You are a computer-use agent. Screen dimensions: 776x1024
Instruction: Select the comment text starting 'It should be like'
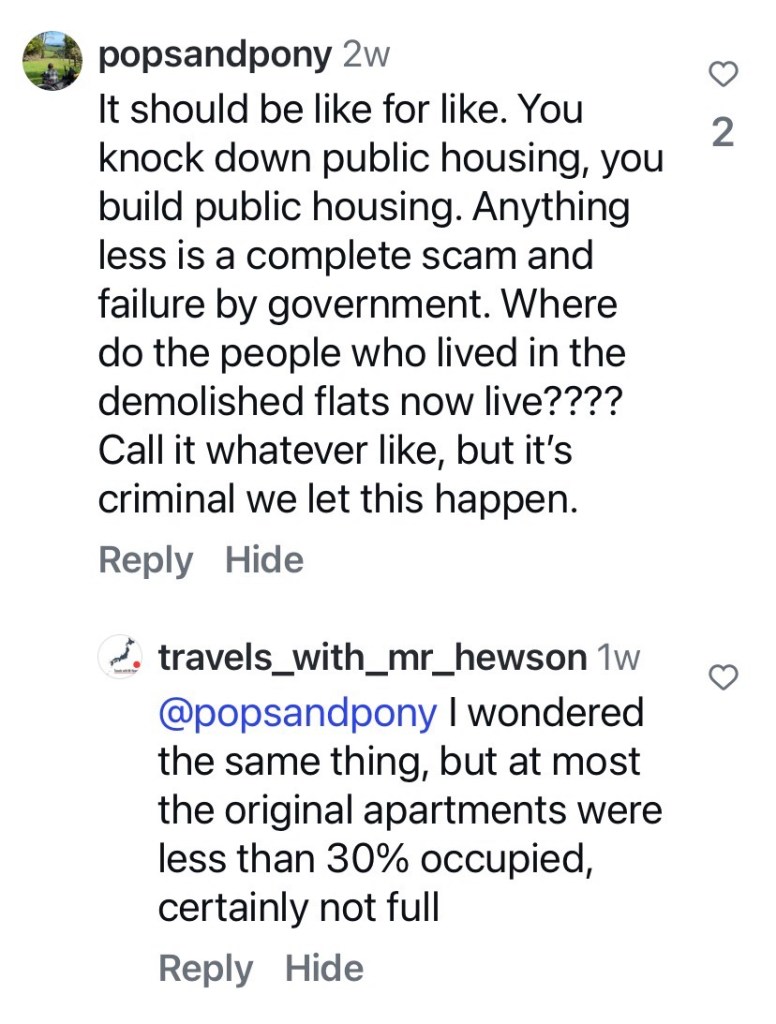click(x=340, y=110)
